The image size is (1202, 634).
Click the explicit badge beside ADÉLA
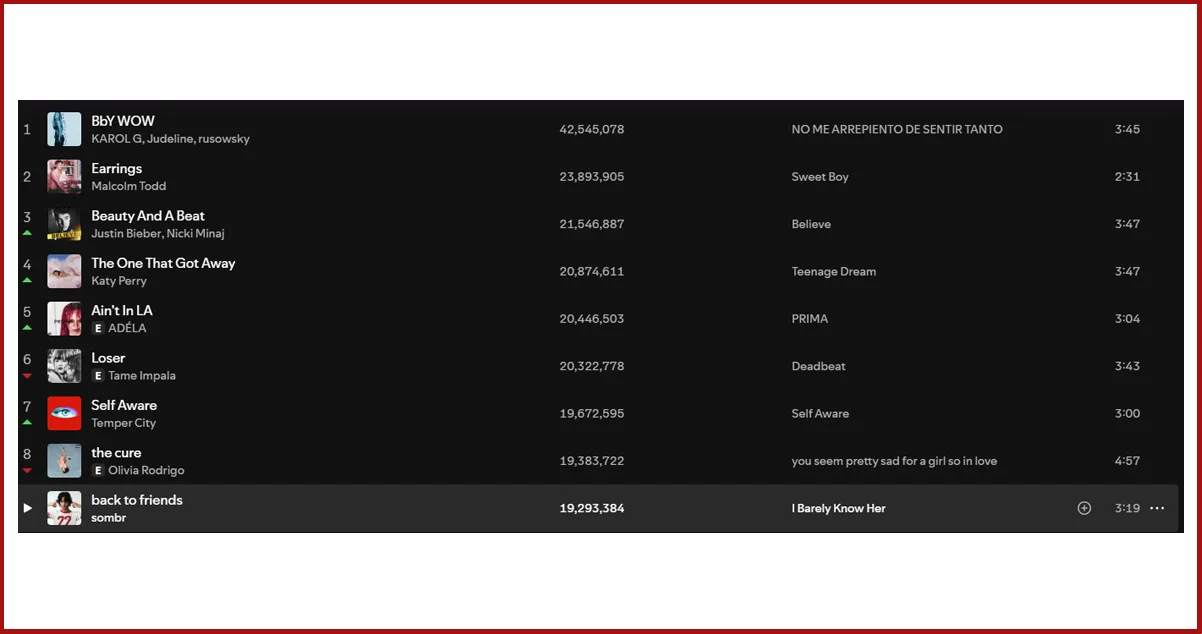pos(98,328)
